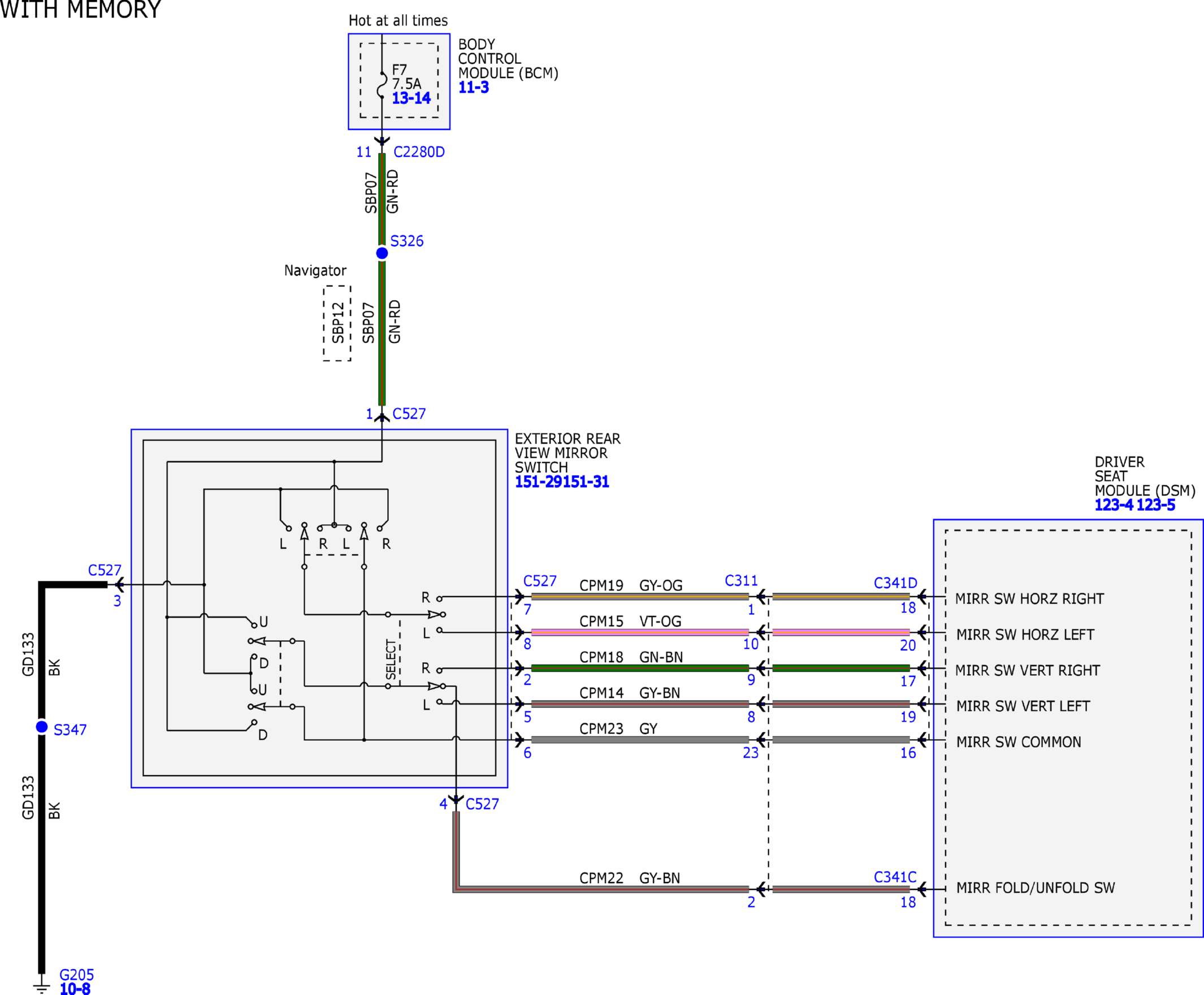
Task: Click the S326 splice label
Action: coord(407,241)
